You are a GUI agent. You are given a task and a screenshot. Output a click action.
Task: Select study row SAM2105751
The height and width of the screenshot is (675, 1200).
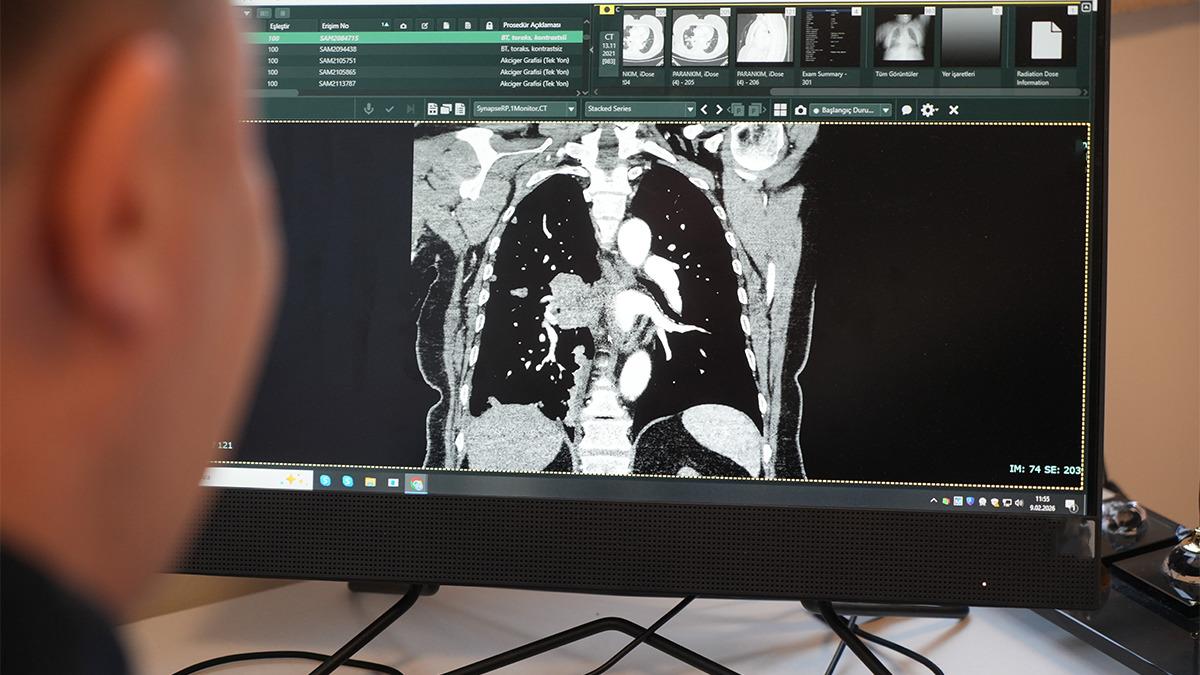pyautogui.click(x=338, y=61)
